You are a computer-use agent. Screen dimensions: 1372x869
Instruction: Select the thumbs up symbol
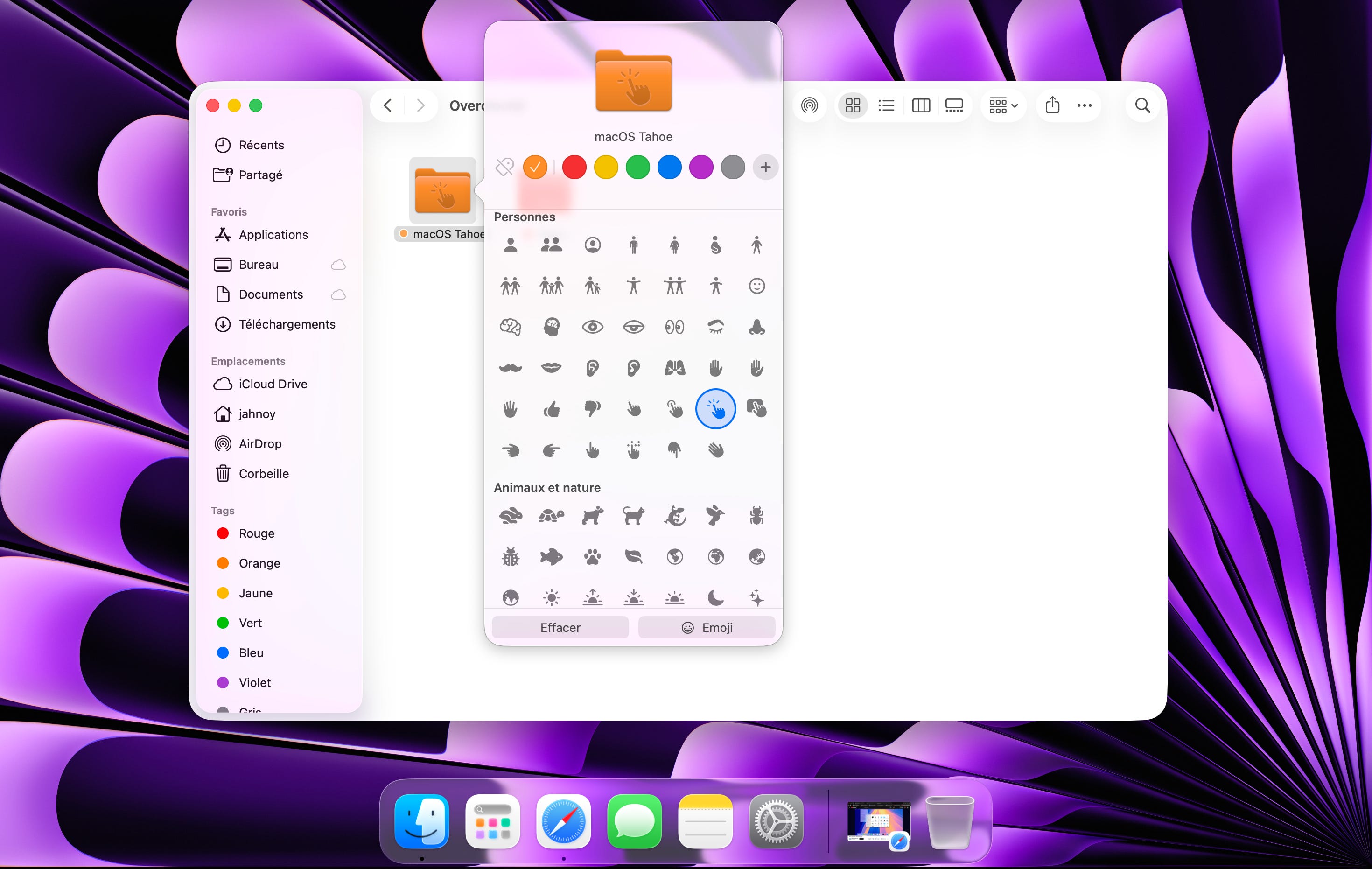tap(551, 409)
